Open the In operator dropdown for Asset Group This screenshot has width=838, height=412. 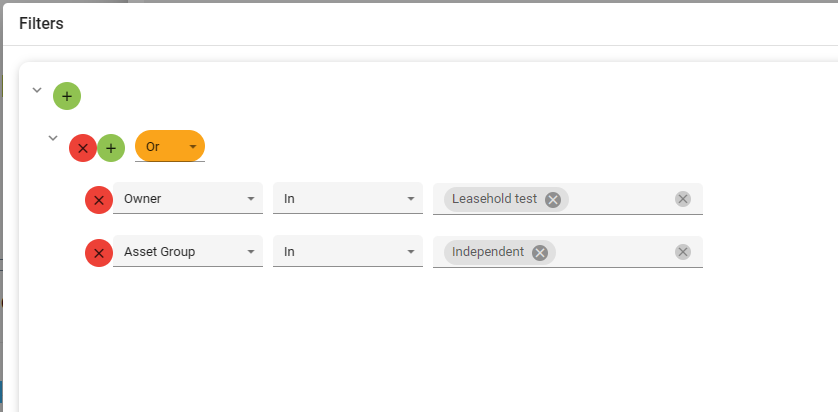click(x=348, y=252)
